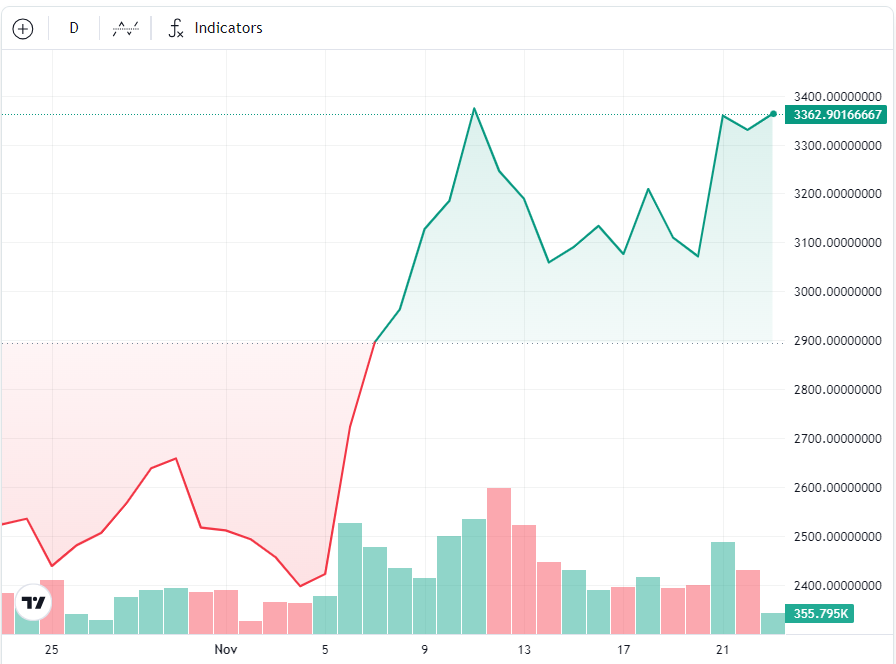Viewport: 896px width, 664px height.
Task: Click the volume label 355.795K
Action: pos(820,614)
